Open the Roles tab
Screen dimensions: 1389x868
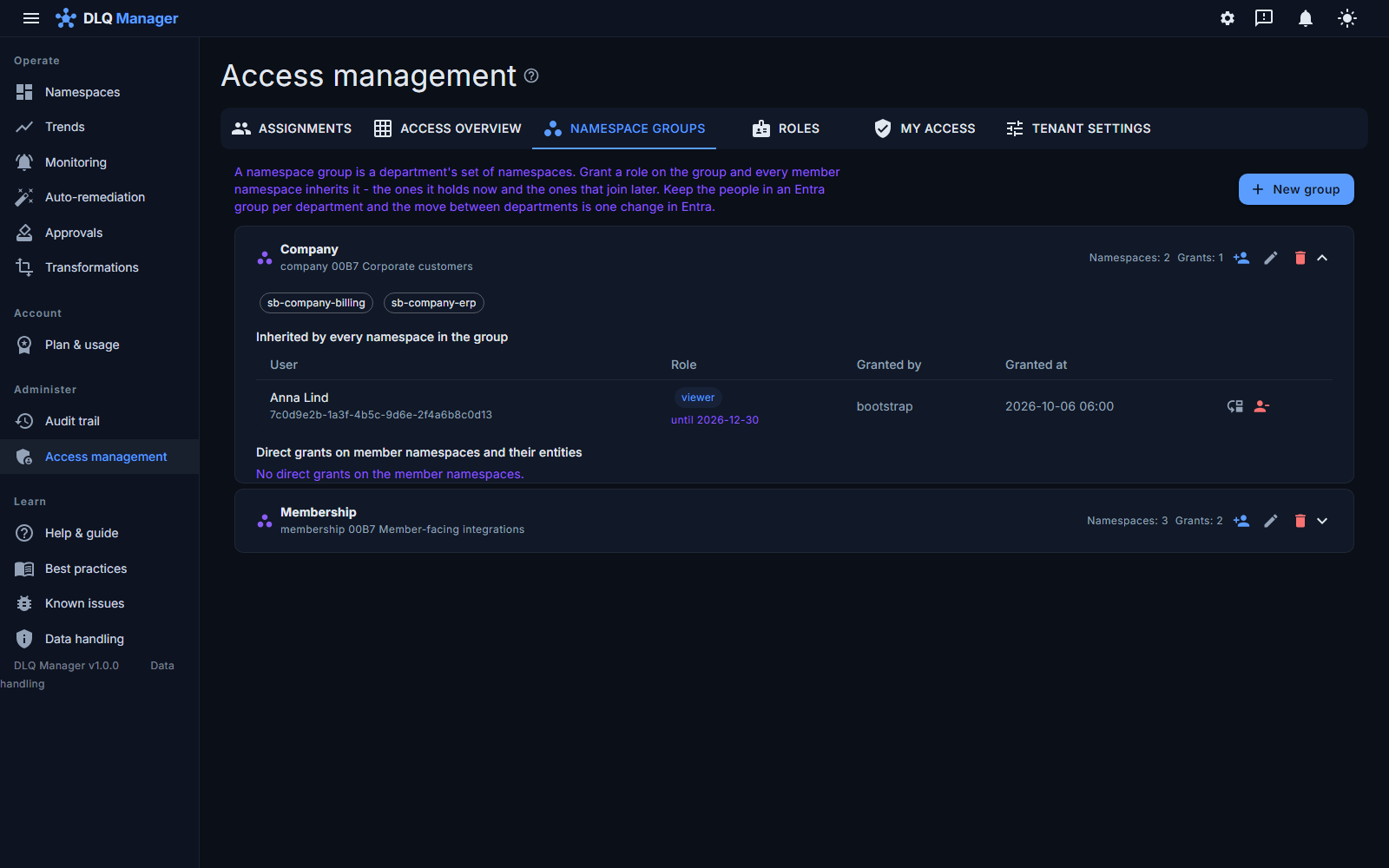[x=786, y=128]
